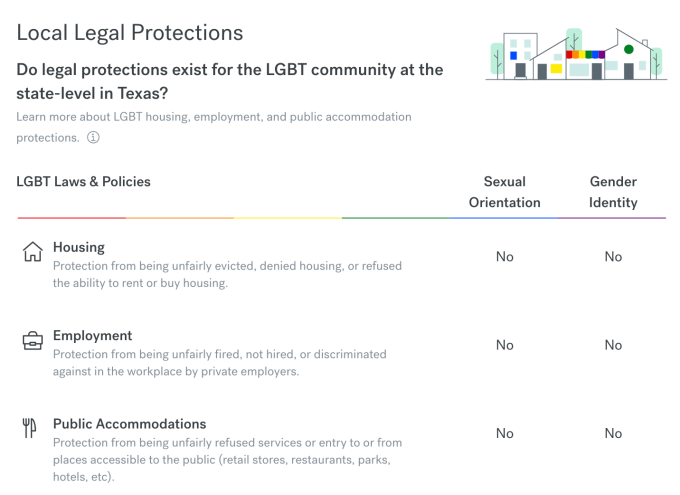
Task: Click the neighborhood houses illustration
Action: point(576,55)
